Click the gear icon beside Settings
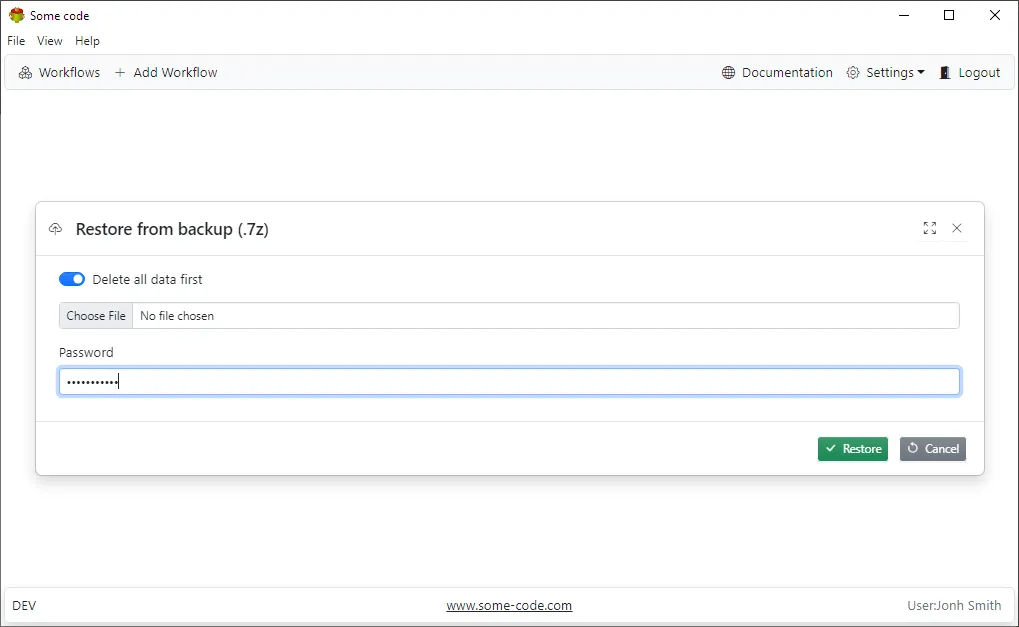Viewport: 1019px width, 627px height. coord(853,73)
